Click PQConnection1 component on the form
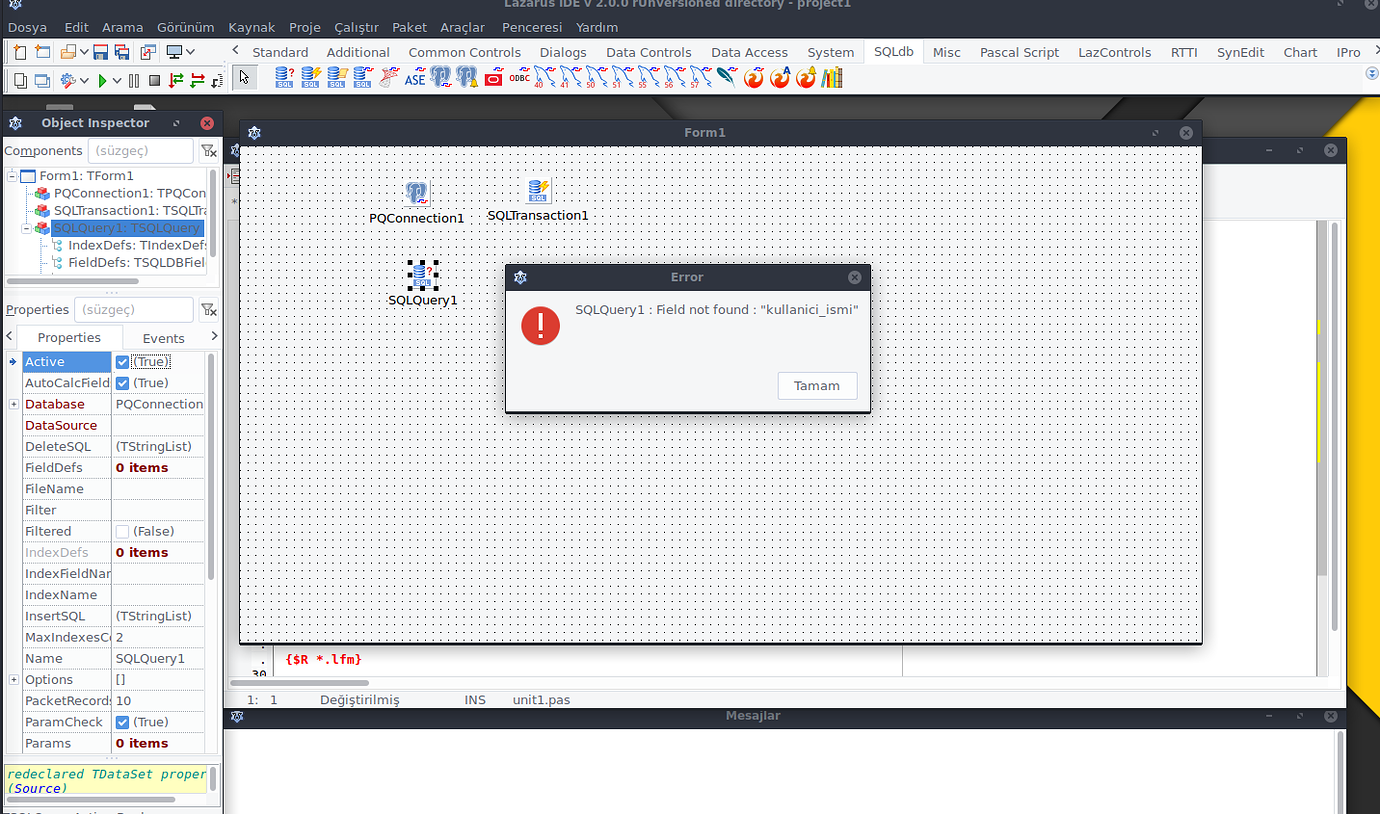The width and height of the screenshot is (1380, 814). click(x=417, y=193)
